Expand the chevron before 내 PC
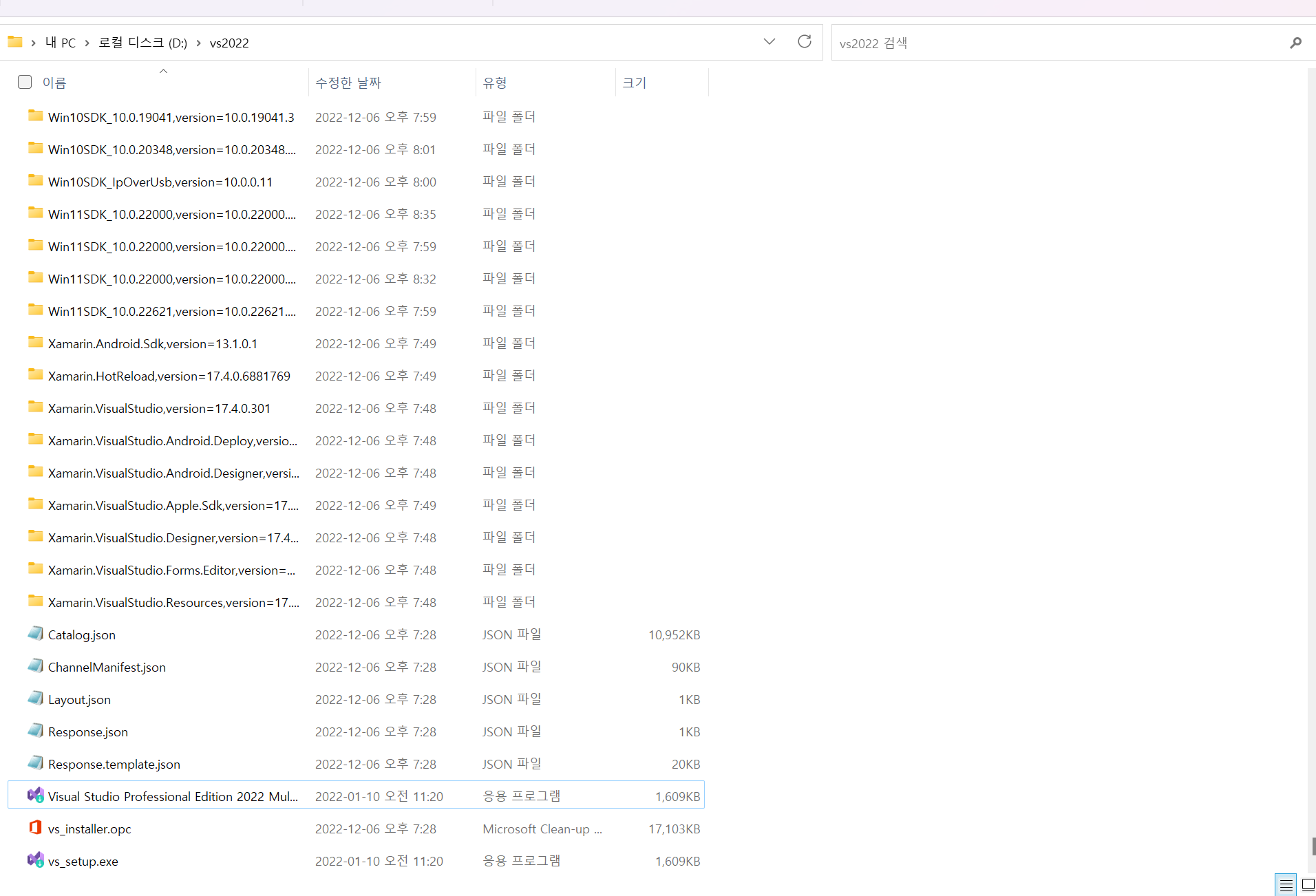This screenshot has height=896, width=1316. (x=33, y=43)
